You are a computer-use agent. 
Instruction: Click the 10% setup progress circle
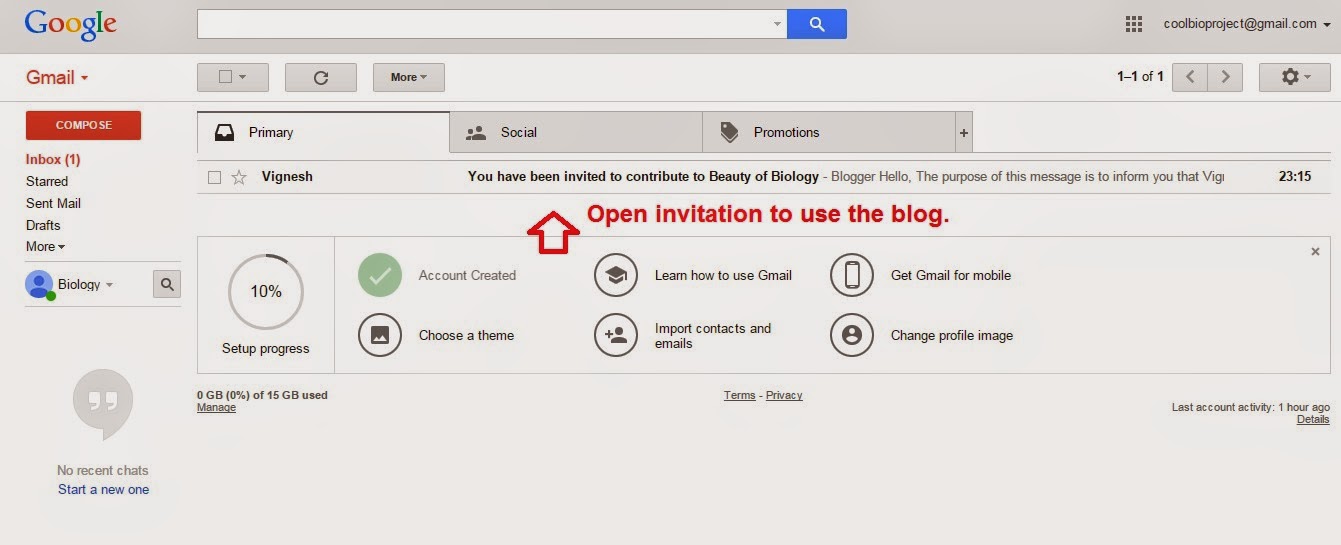pyautogui.click(x=265, y=292)
